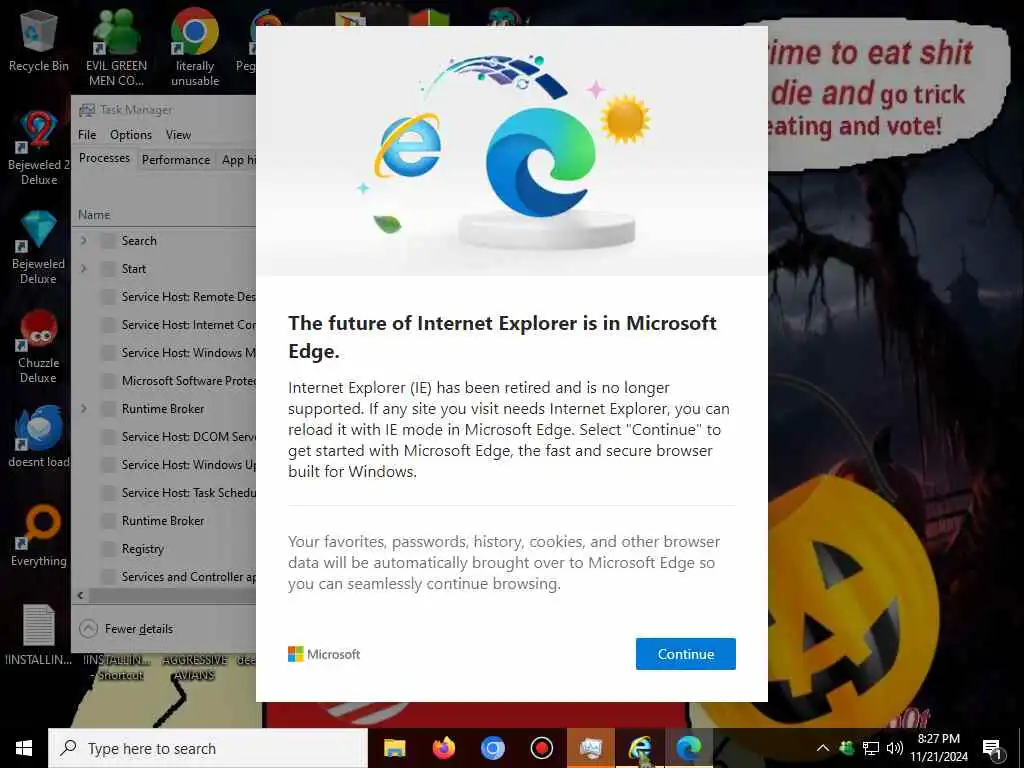
Task: Select the Registry process row
Action: coord(164,549)
